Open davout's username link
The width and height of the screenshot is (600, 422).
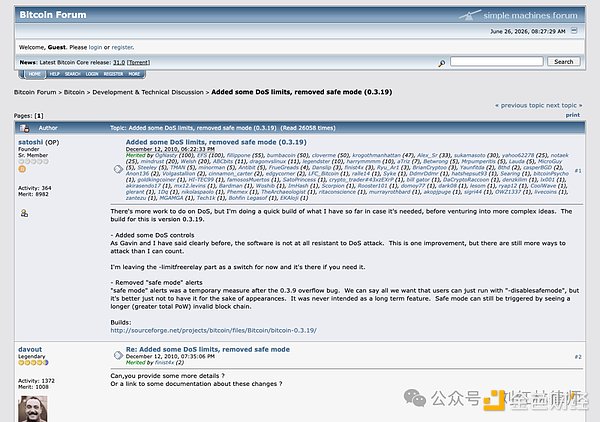(30, 349)
